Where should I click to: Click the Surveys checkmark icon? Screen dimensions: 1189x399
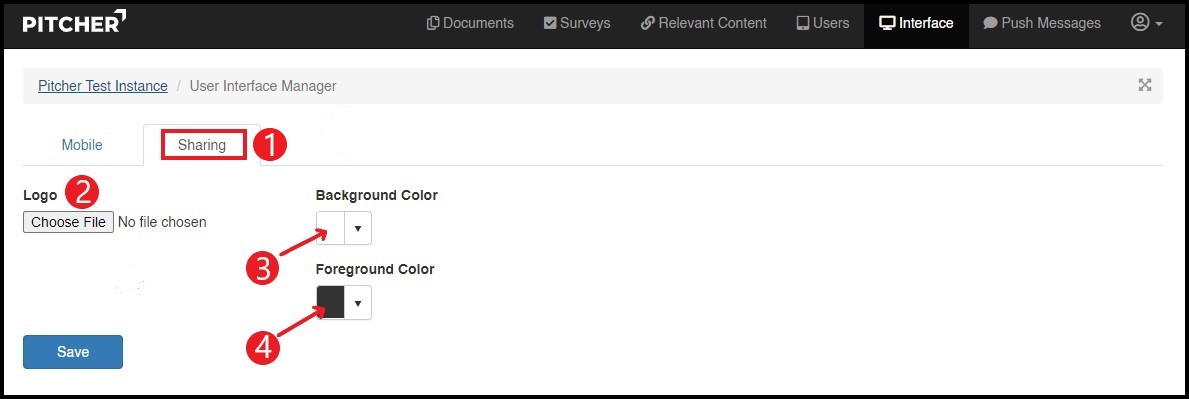click(x=551, y=24)
